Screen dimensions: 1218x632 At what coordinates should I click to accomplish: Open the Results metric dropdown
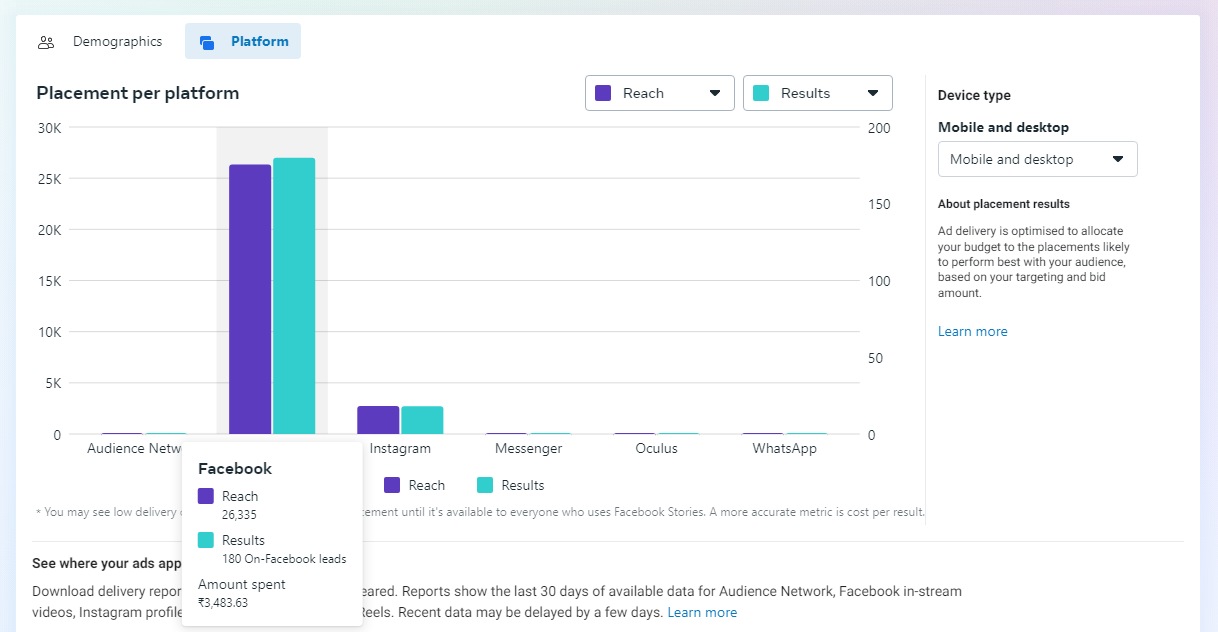coord(817,93)
